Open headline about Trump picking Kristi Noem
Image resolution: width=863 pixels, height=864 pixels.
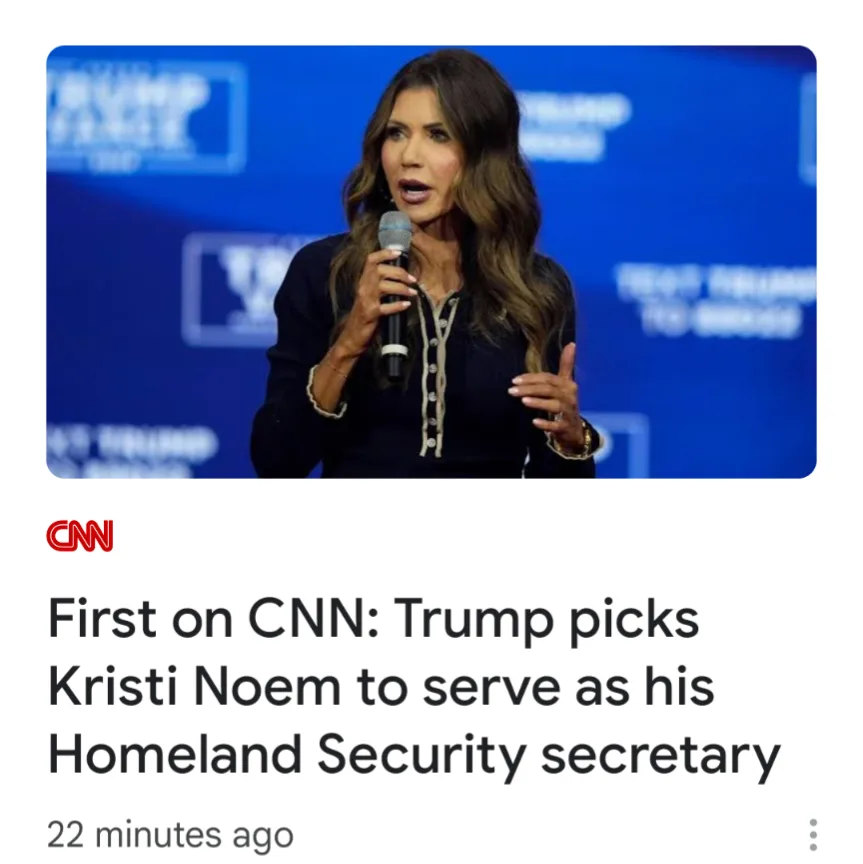[414, 687]
